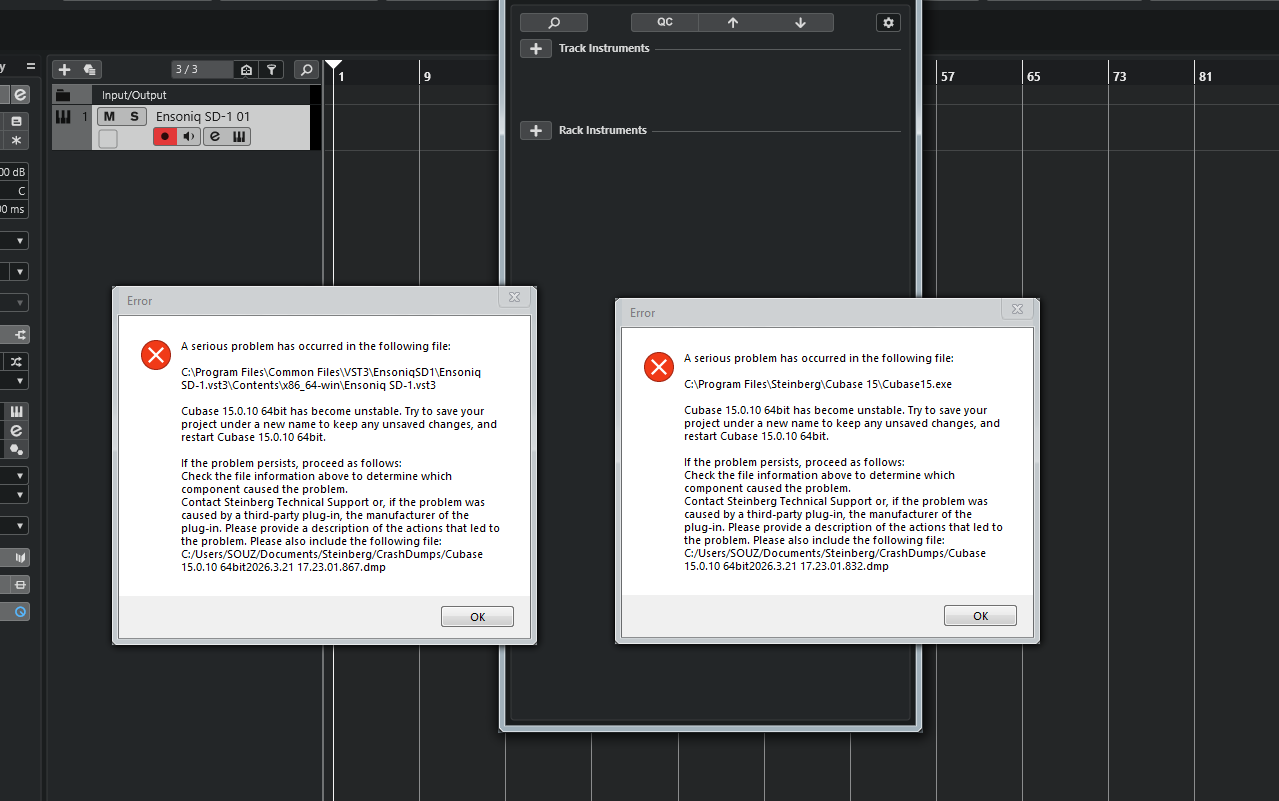Screen dimensions: 1279x801
Task: Open track presets icon next to Add Track
Action: point(90,69)
